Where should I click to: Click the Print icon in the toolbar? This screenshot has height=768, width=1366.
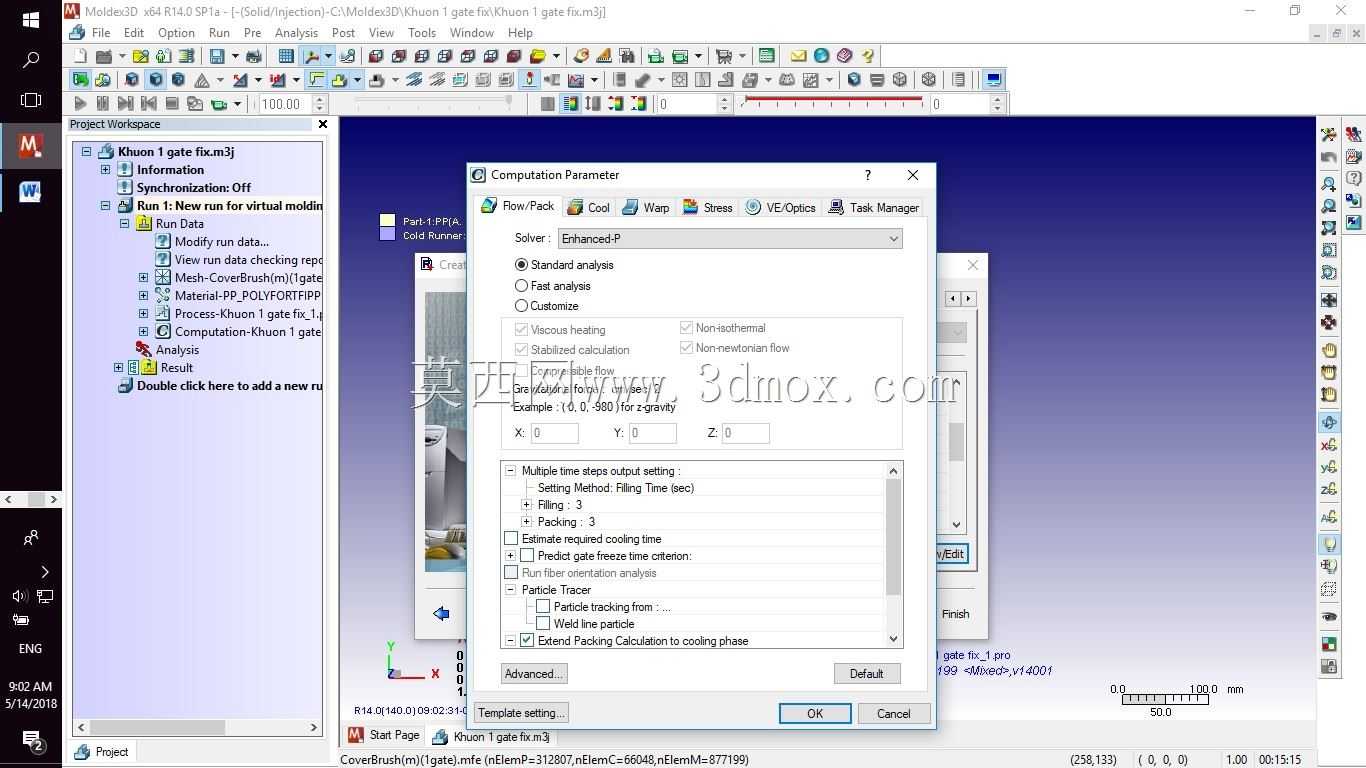[x=253, y=56]
